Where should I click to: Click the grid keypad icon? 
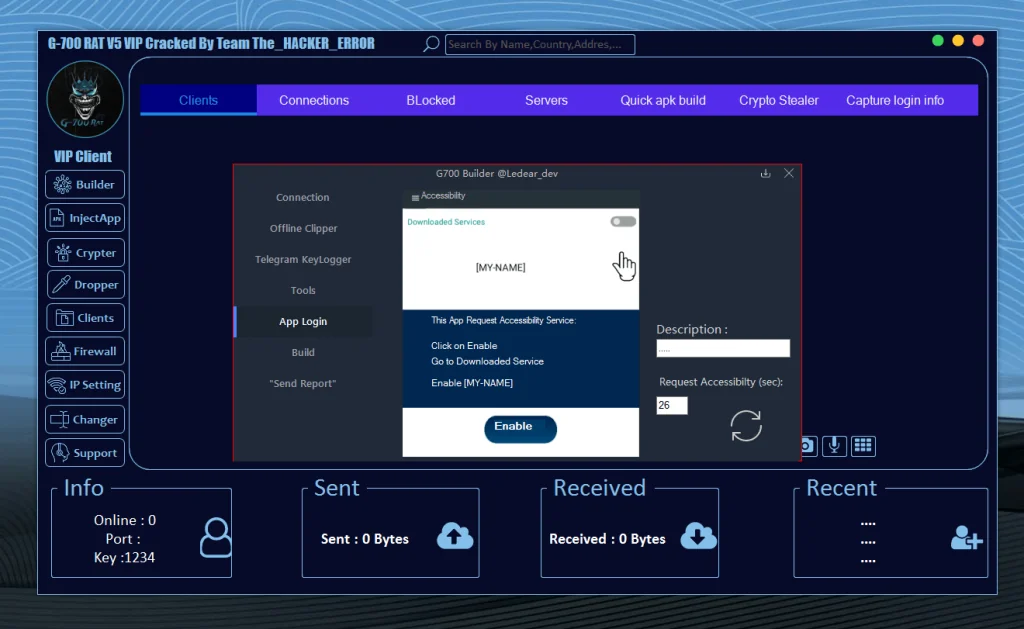[x=863, y=446]
